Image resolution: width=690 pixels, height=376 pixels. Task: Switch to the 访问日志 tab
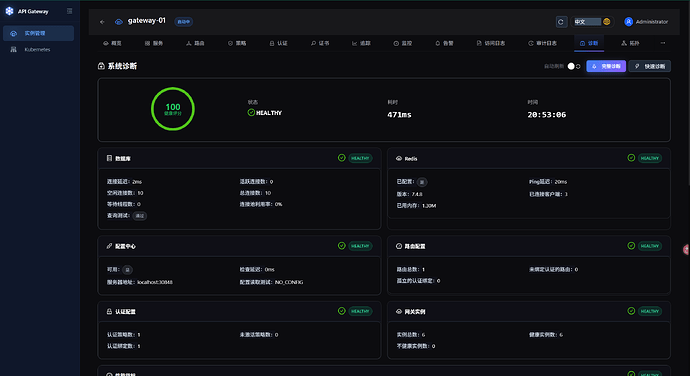coord(491,43)
